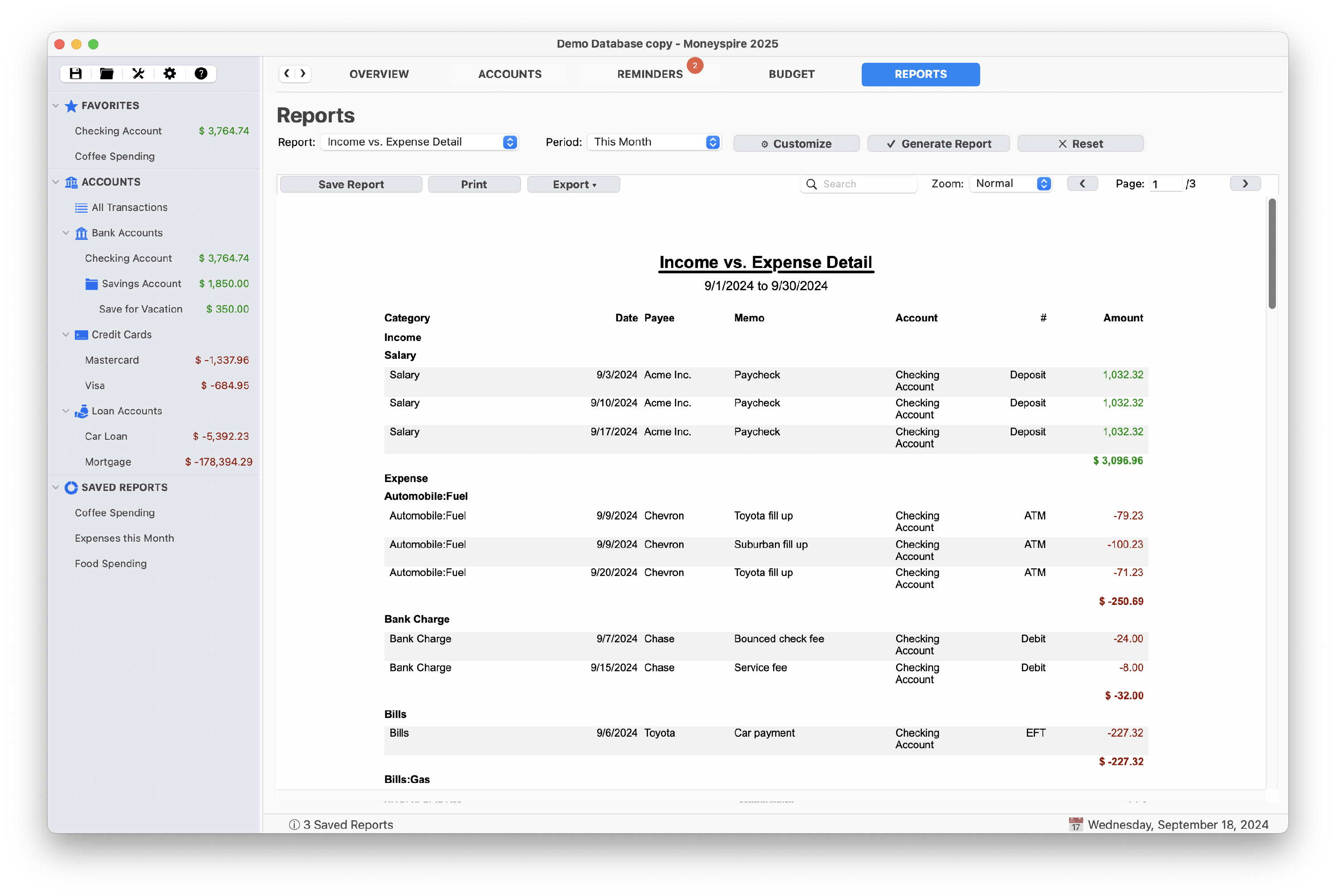Click the info icon by Saved Reports count
Viewport: 1336px width, 896px height.
coord(294,825)
